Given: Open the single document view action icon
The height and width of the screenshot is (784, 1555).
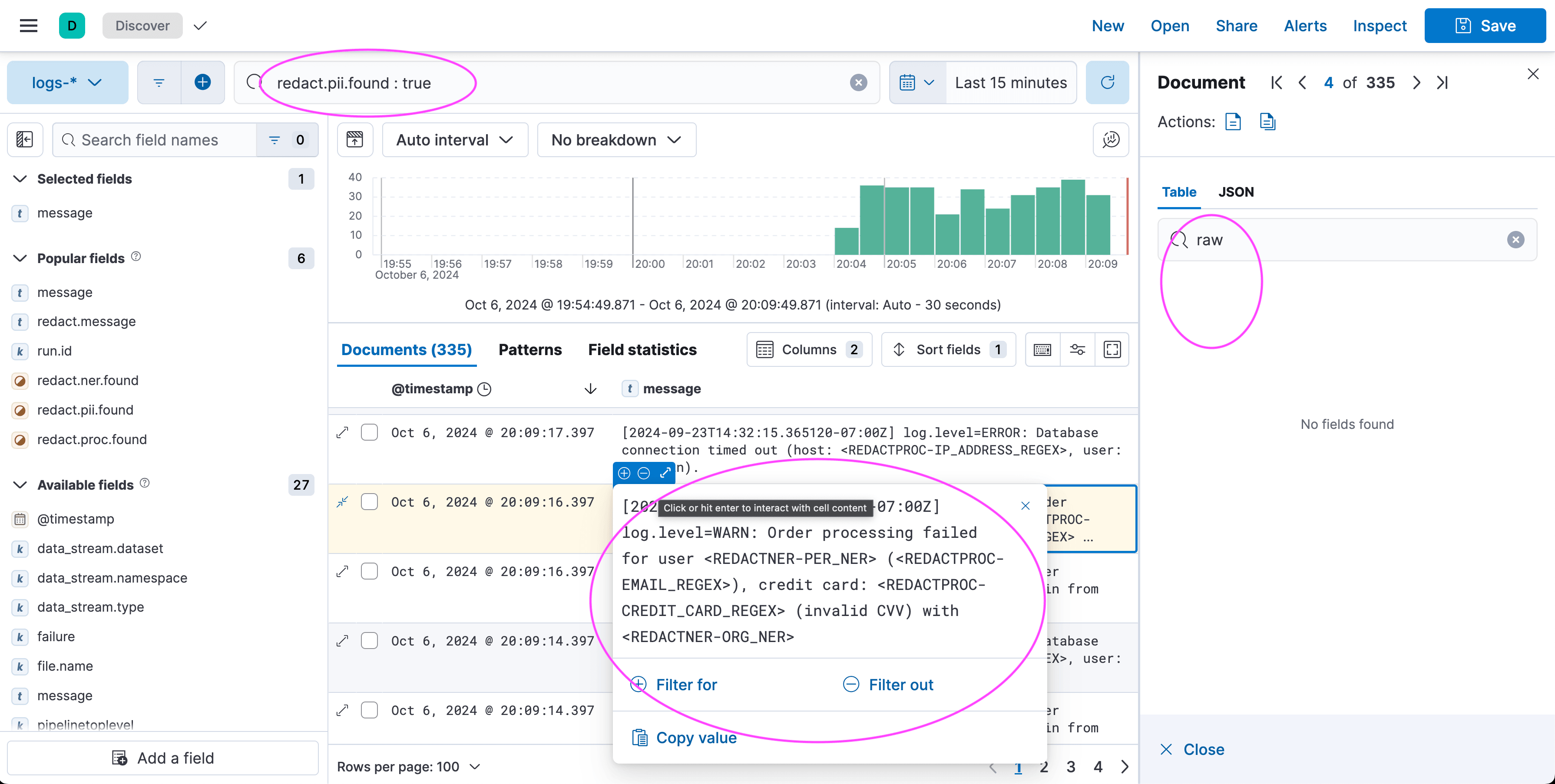Looking at the screenshot, I should click(1233, 121).
